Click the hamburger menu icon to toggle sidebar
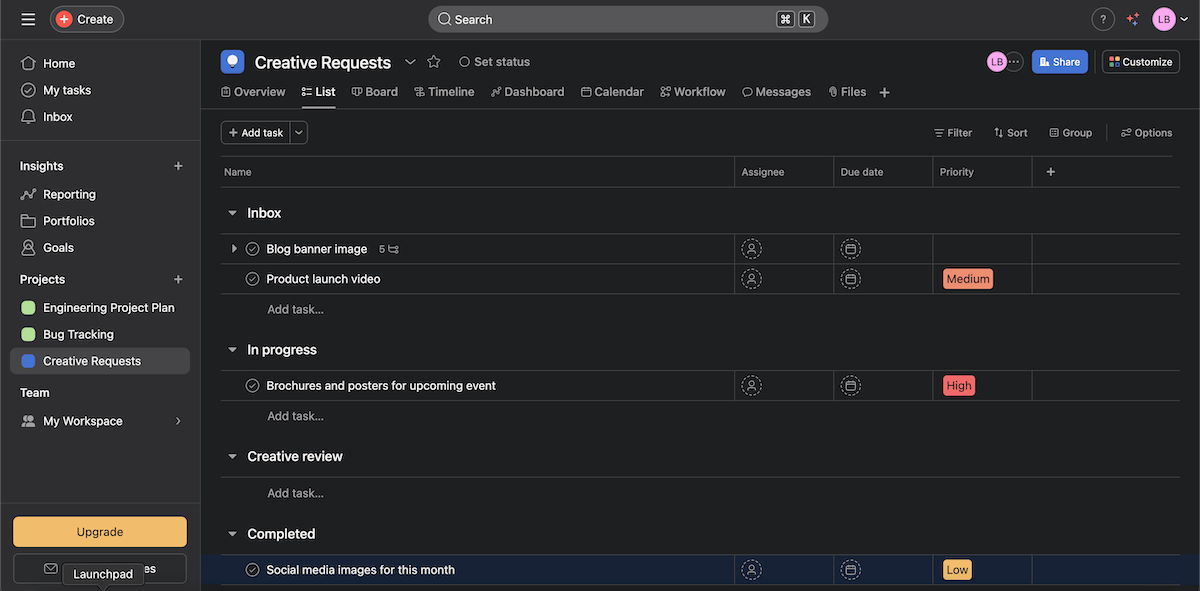The height and width of the screenshot is (591, 1200). pyautogui.click(x=28, y=19)
